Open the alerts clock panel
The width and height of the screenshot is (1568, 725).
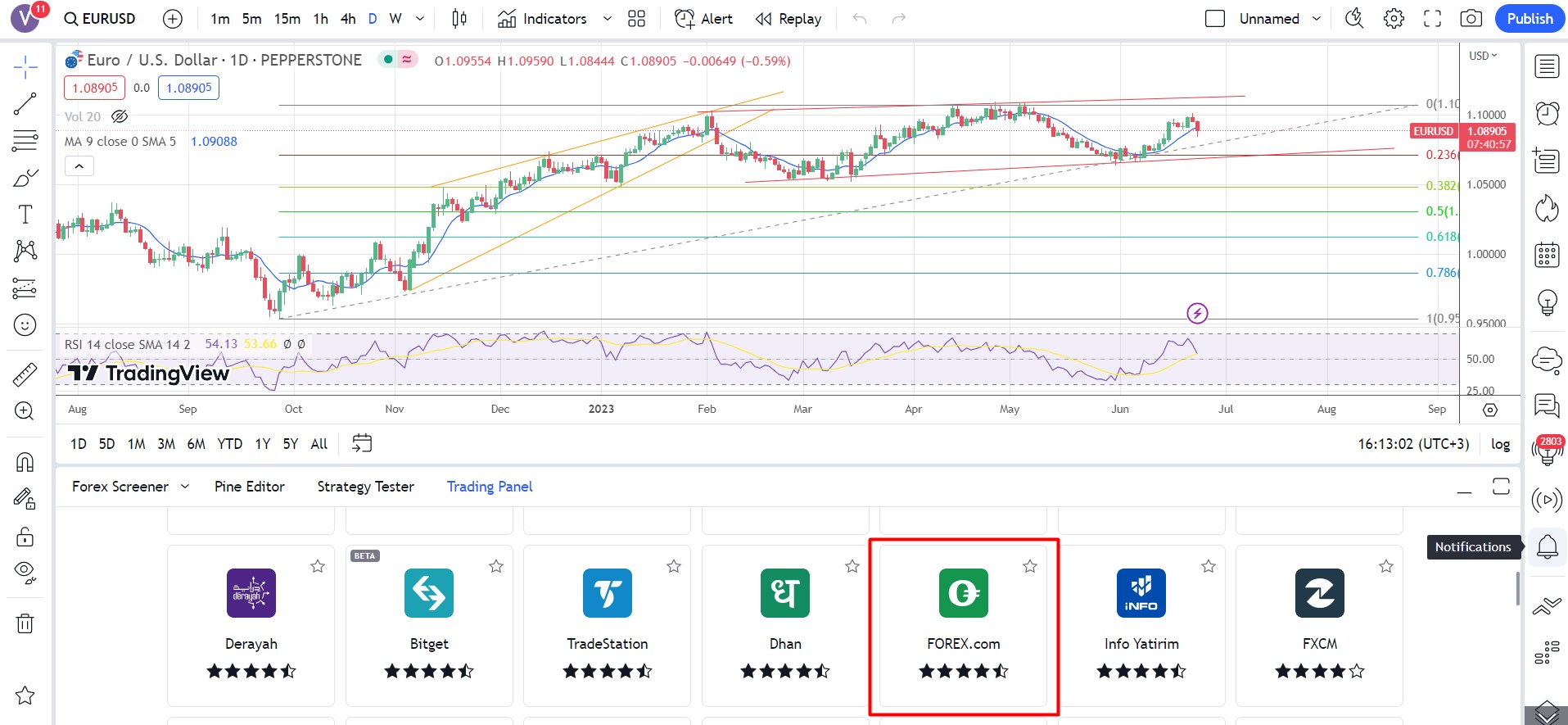pyautogui.click(x=1547, y=113)
